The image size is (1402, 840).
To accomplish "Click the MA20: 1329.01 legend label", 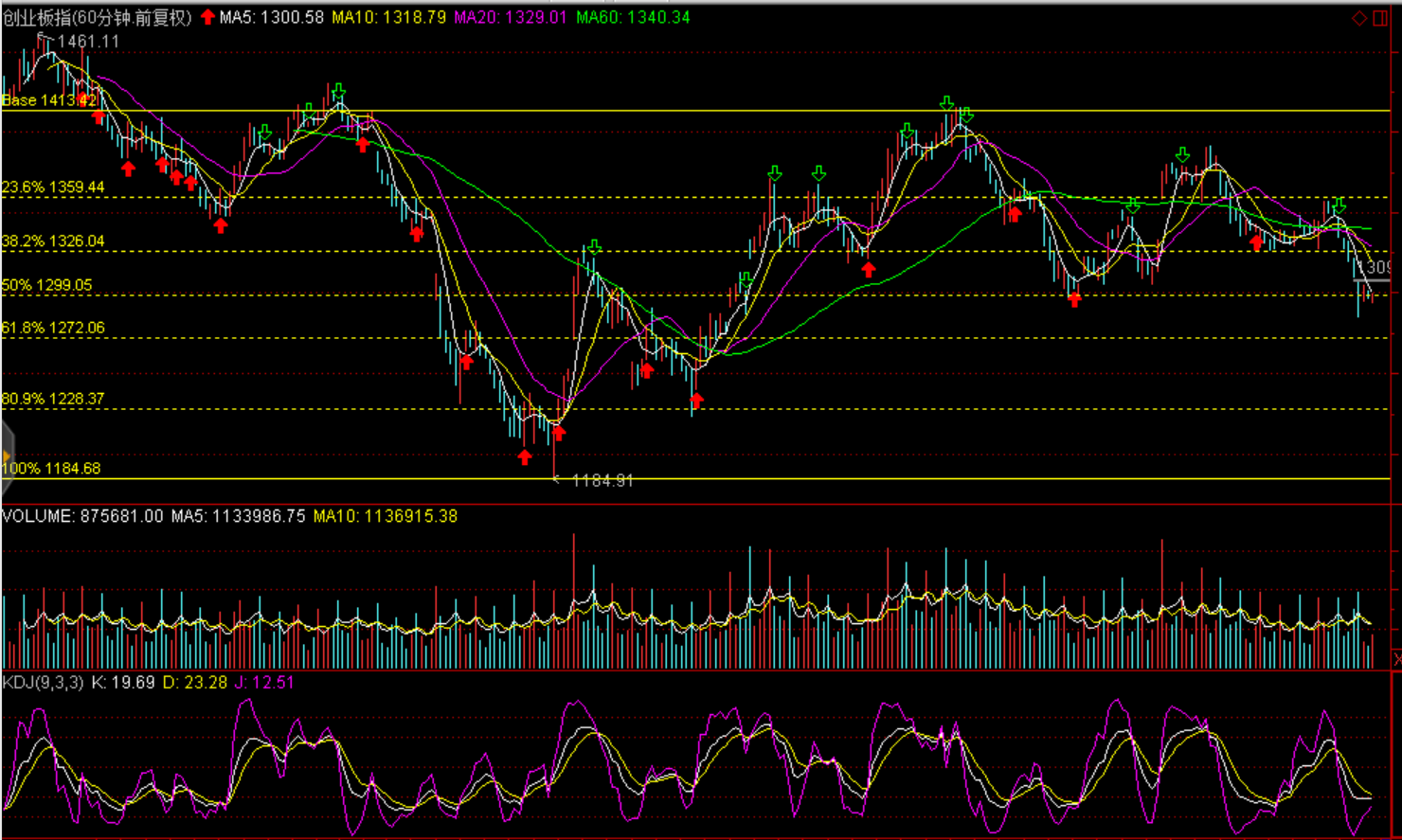I will tap(511, 17).
